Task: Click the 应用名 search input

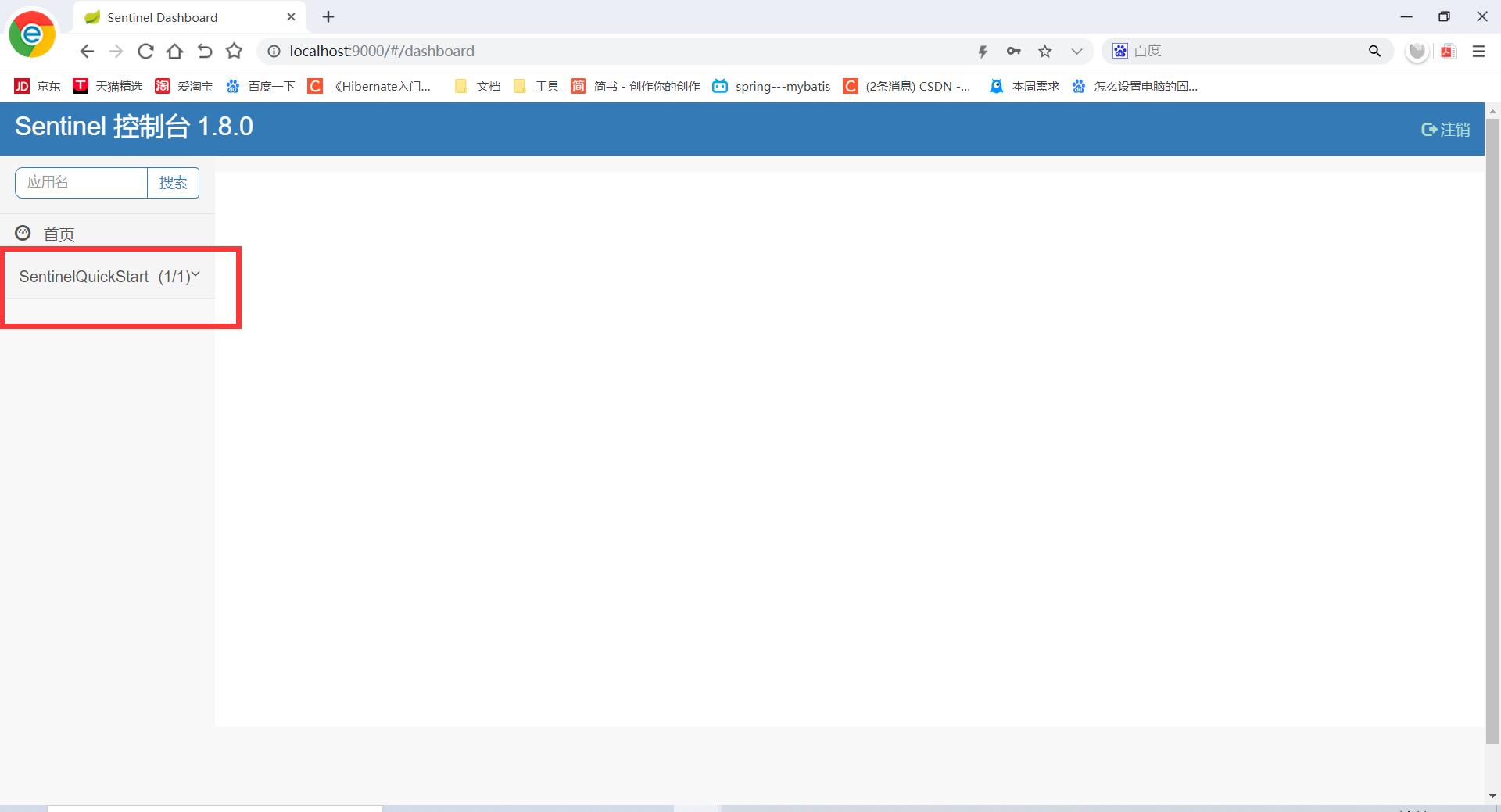Action: [x=81, y=183]
